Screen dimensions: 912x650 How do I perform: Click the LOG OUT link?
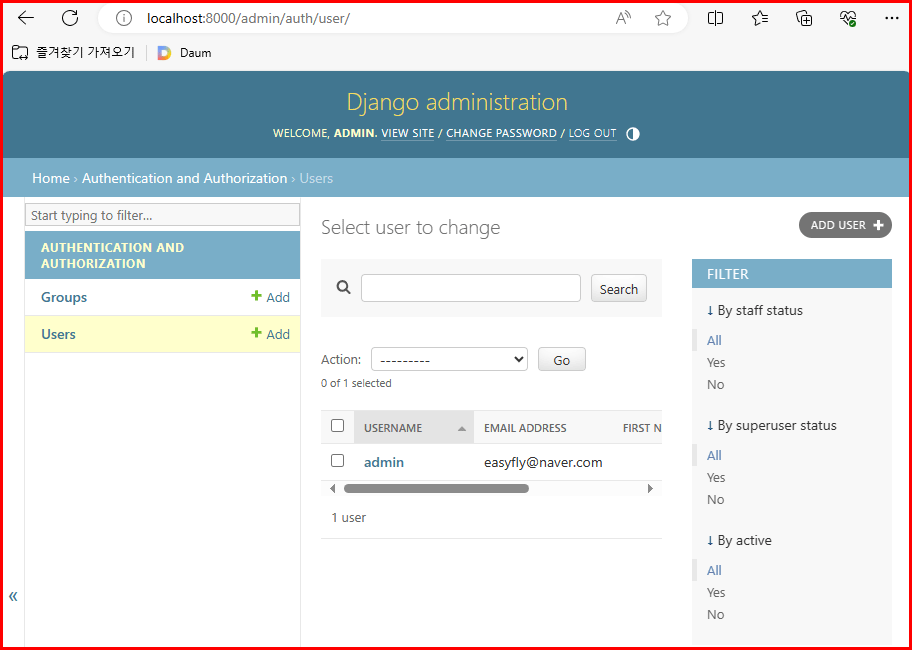click(x=593, y=133)
